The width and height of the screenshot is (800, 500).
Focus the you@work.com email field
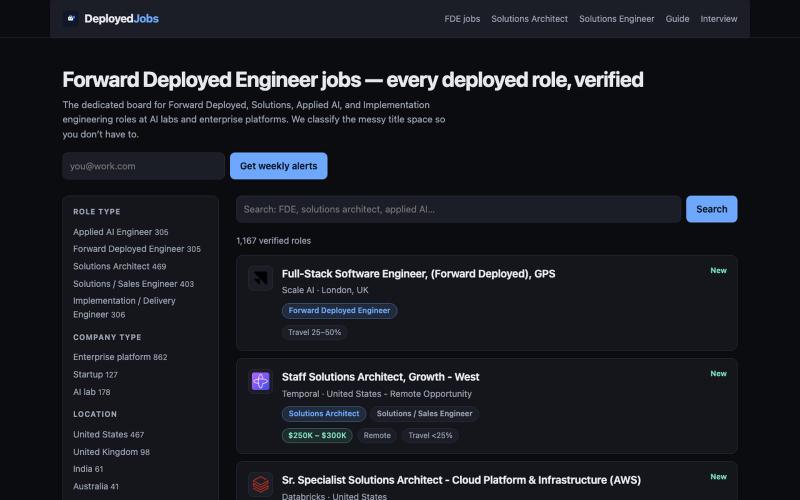[x=143, y=166]
